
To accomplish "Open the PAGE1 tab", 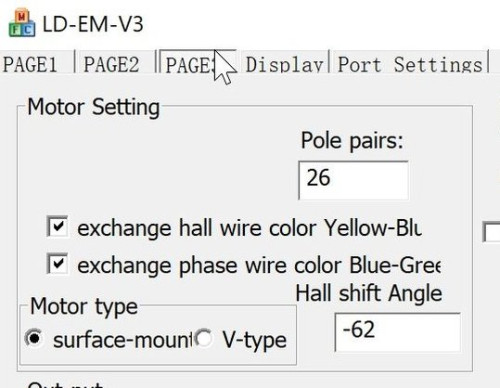I will 30,64.
